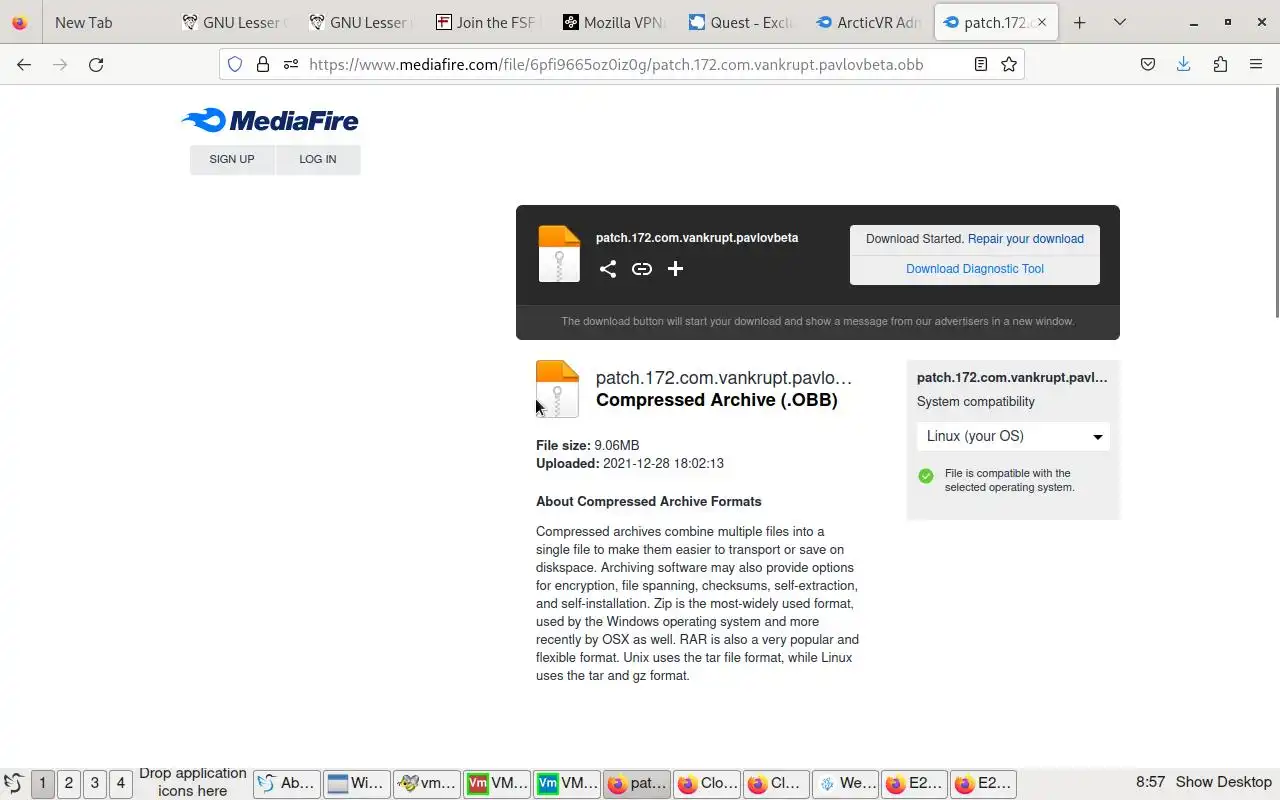
Task: Switch to virtual desktop 4
Action: [121, 783]
